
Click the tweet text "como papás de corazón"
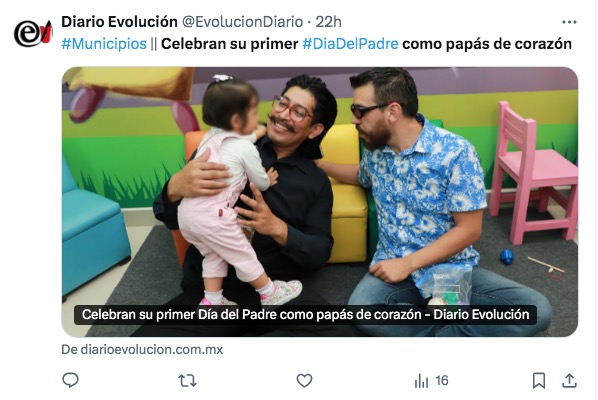pyautogui.click(x=487, y=44)
